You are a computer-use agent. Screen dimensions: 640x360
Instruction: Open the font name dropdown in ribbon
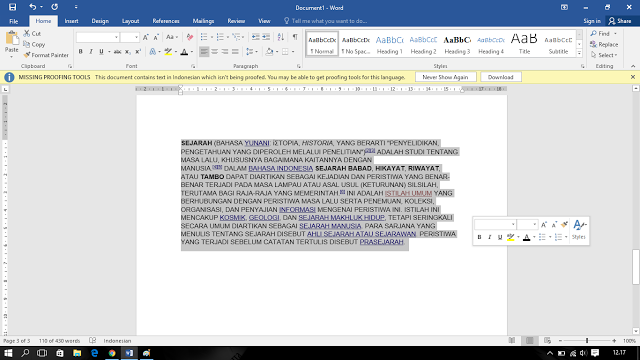116,37
